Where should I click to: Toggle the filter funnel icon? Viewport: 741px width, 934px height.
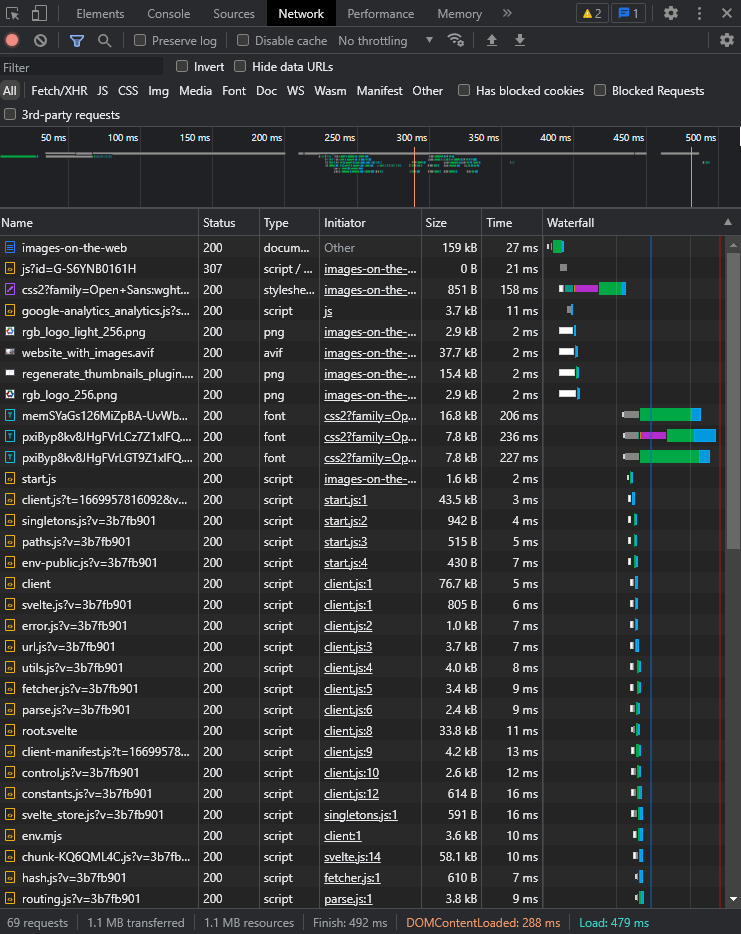(x=77, y=41)
